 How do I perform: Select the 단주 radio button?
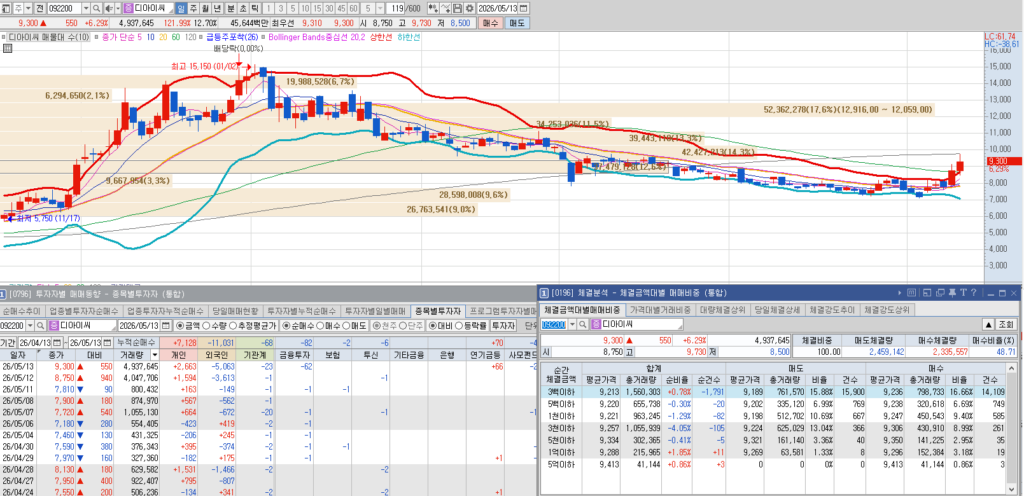(x=403, y=325)
